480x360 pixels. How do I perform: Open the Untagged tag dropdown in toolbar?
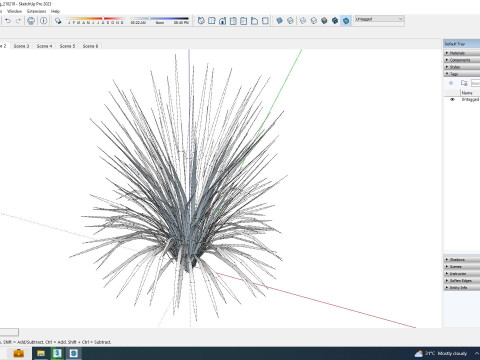pyautogui.click(x=379, y=19)
